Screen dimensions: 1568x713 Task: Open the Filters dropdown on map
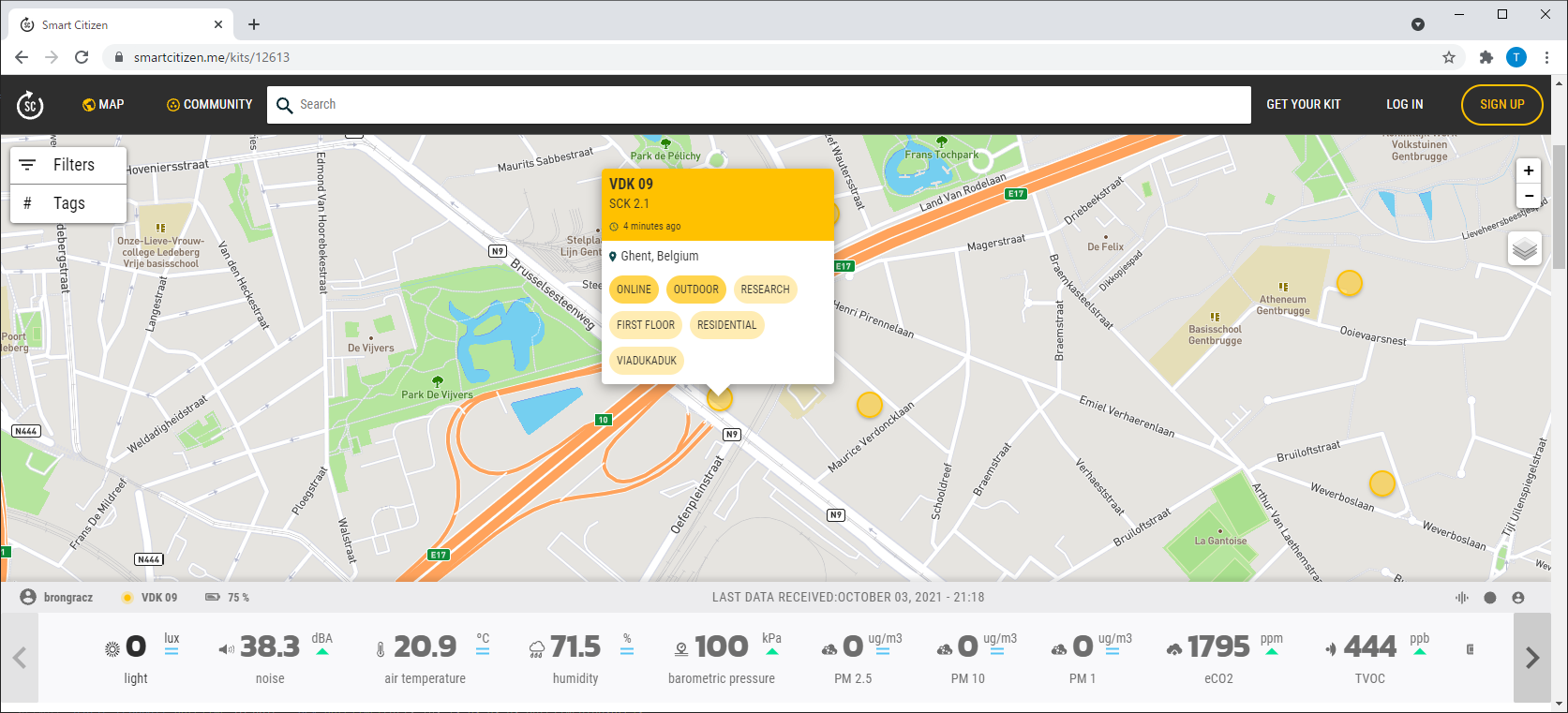[68, 165]
